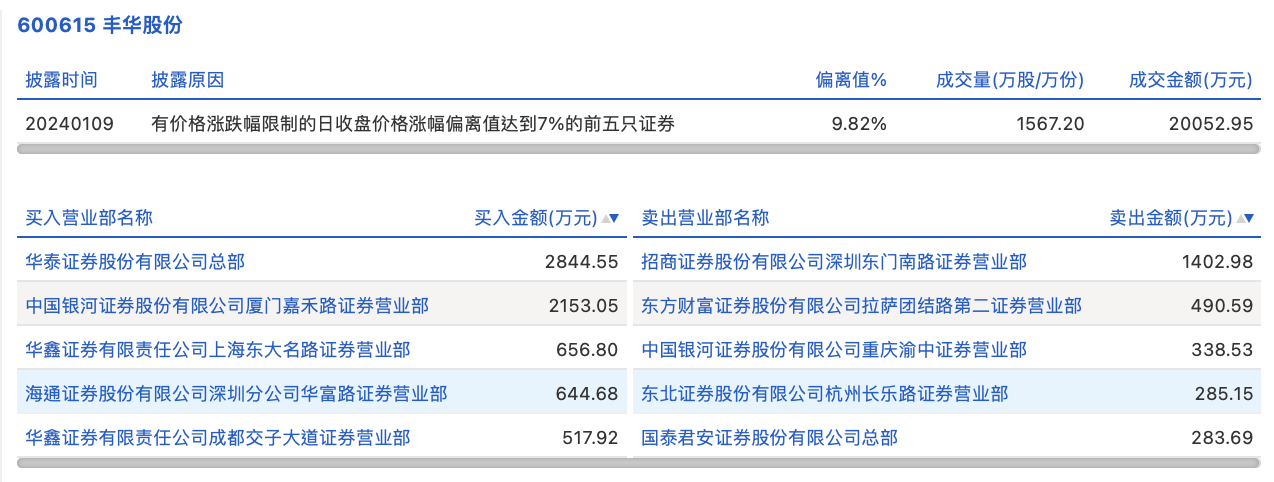Click the horizontal scrollbar under disclosure table
The height and width of the screenshot is (482, 1274).
click(638, 149)
